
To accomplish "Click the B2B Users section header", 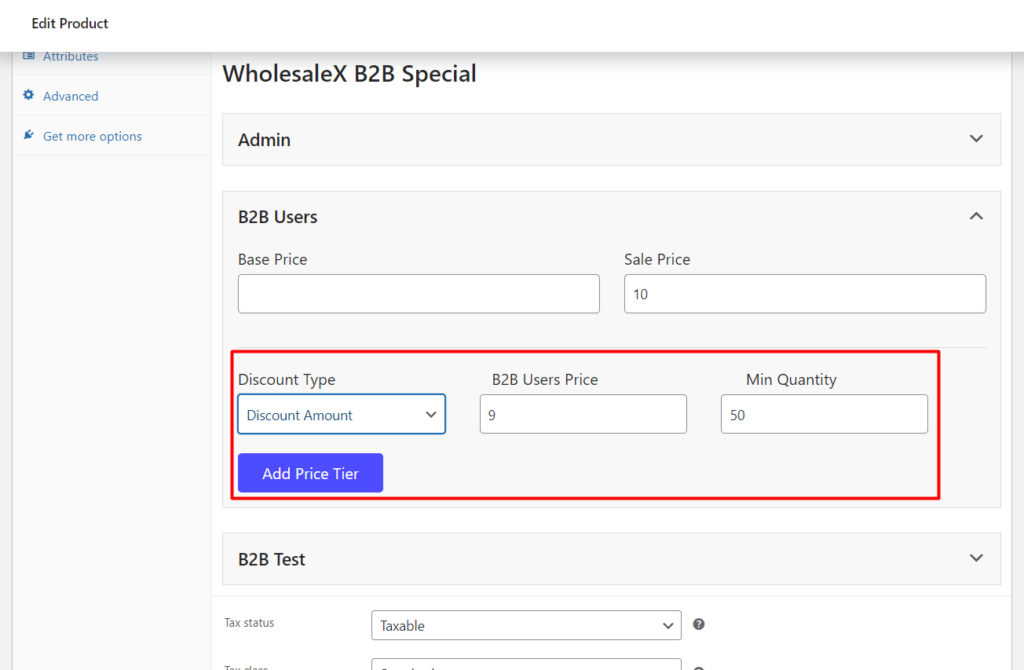I will pyautogui.click(x=611, y=217).
